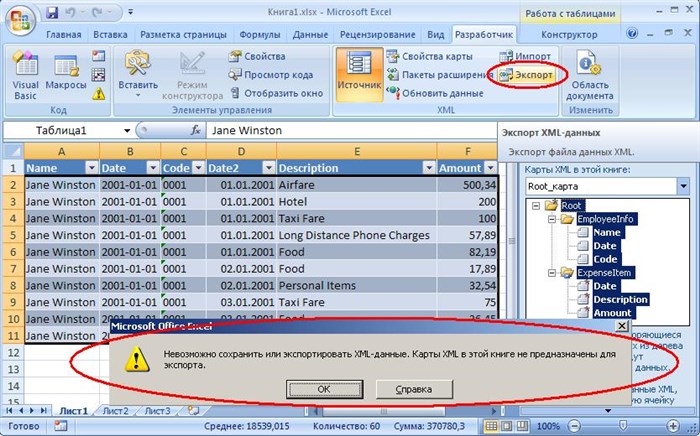Click Отобразить окно button
700x436 pixels.
pos(276,93)
